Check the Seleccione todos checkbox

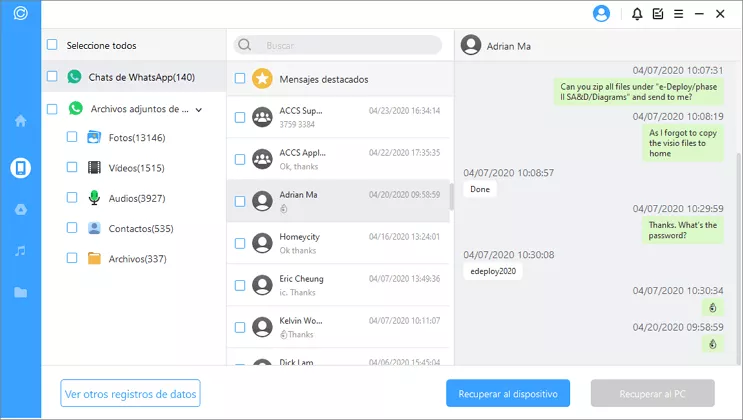[x=51, y=45]
